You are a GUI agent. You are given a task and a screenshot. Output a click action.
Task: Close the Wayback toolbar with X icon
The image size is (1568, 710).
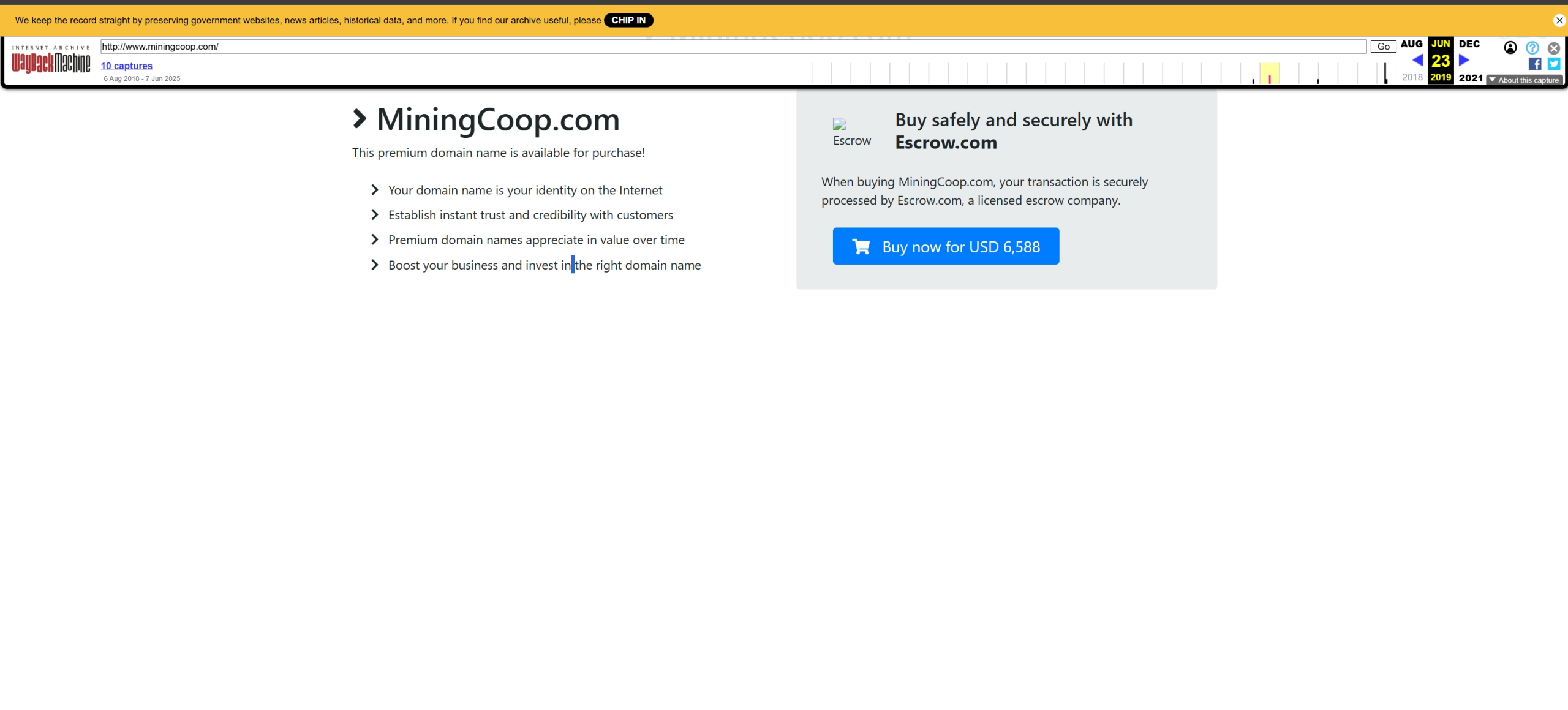1554,48
